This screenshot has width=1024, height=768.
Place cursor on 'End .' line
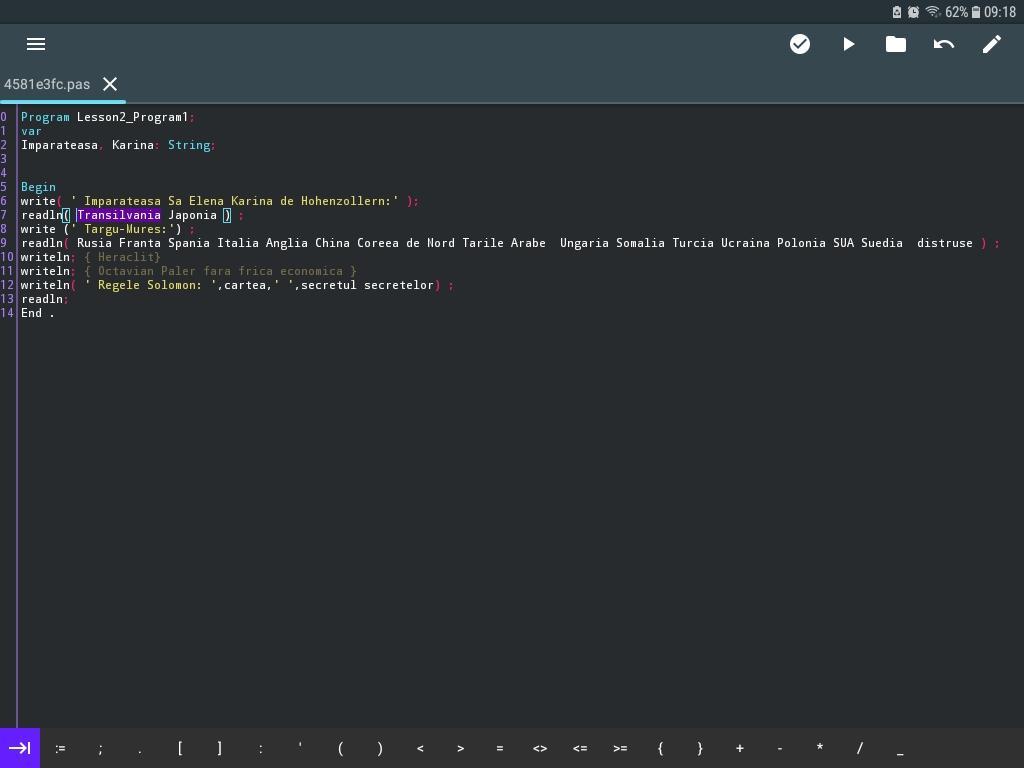38,313
